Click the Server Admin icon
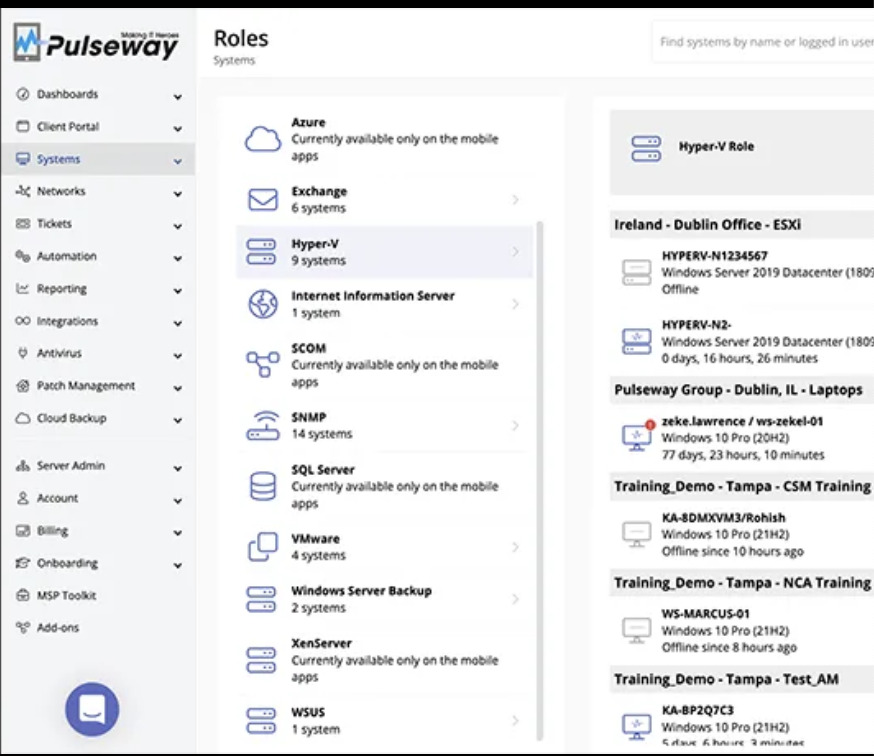Image resolution: width=874 pixels, height=756 pixels. click(22, 466)
